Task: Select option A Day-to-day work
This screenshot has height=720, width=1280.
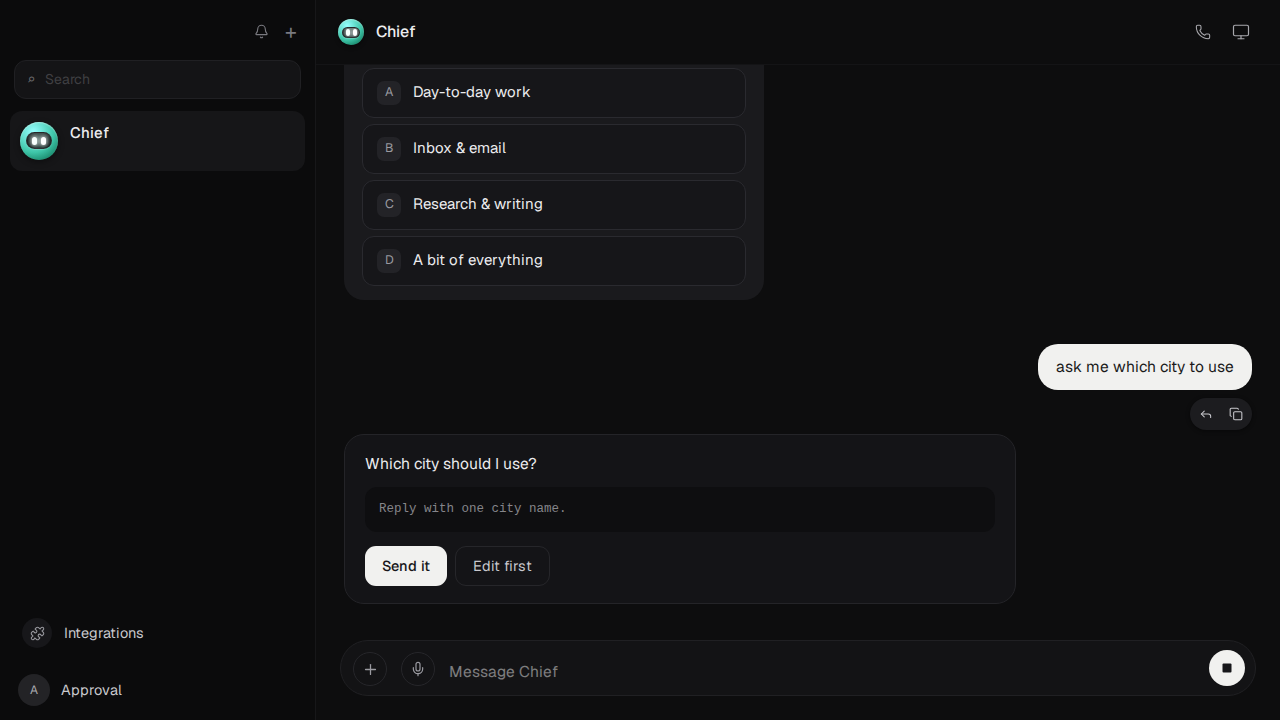Action: pos(554,92)
